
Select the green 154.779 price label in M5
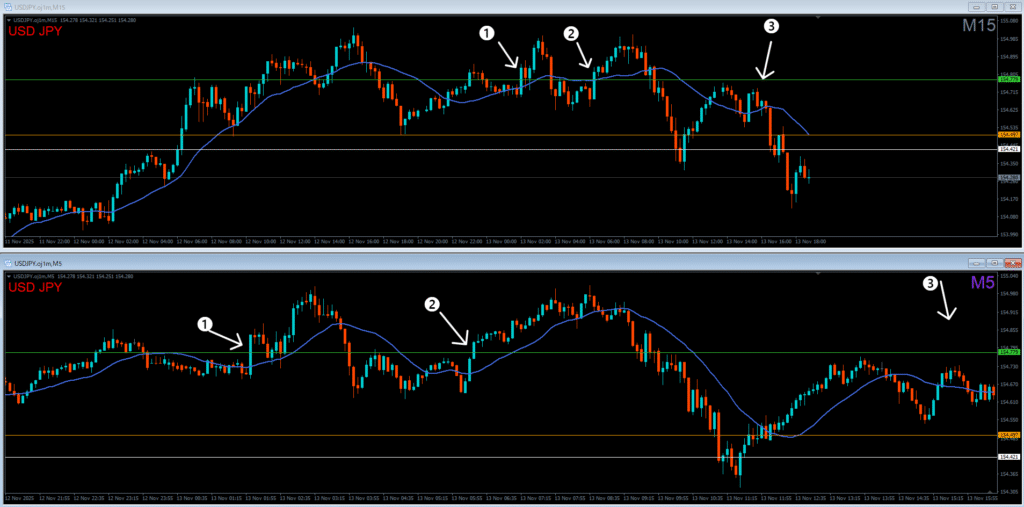coord(1009,352)
